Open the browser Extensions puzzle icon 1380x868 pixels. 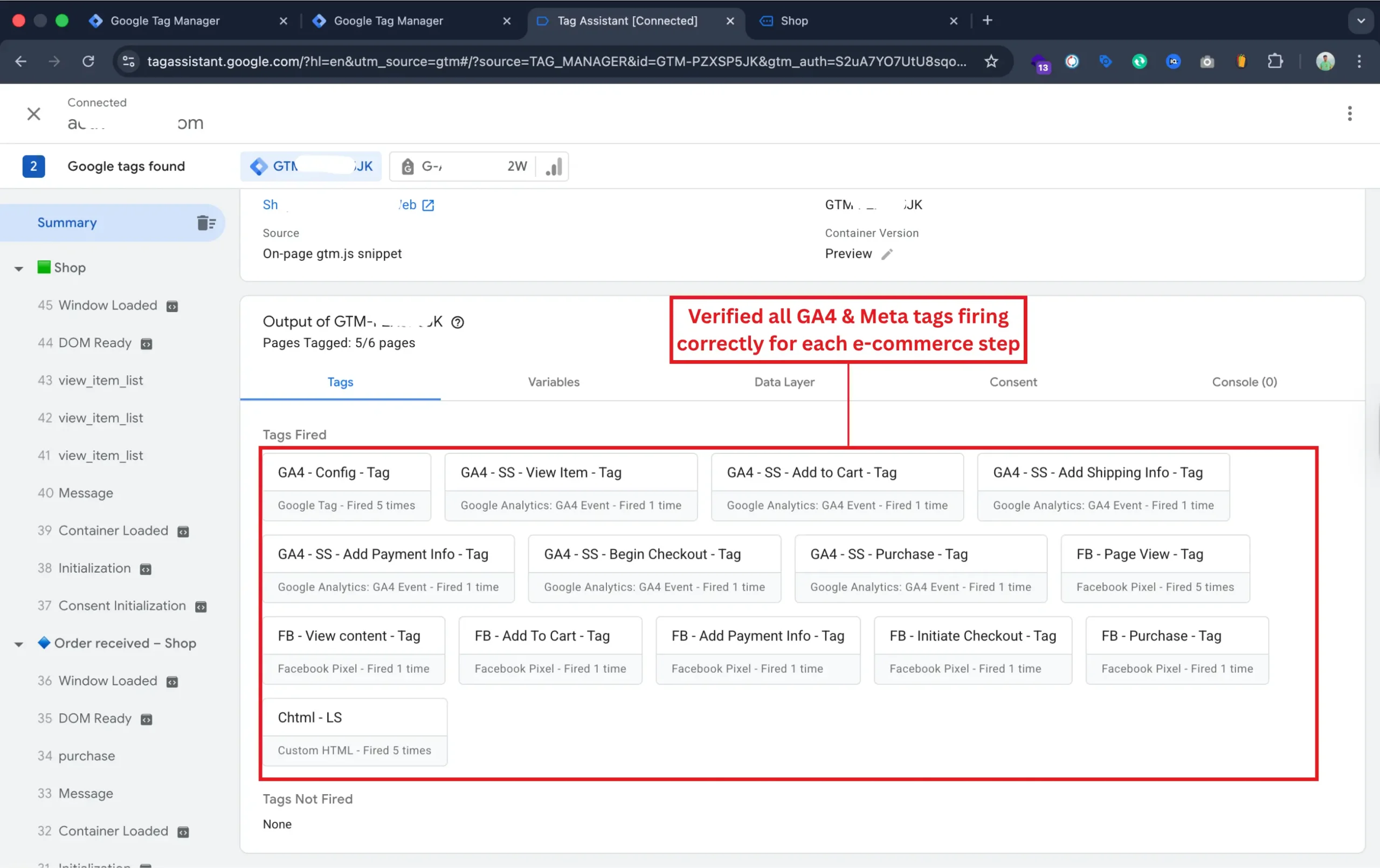[1274, 61]
